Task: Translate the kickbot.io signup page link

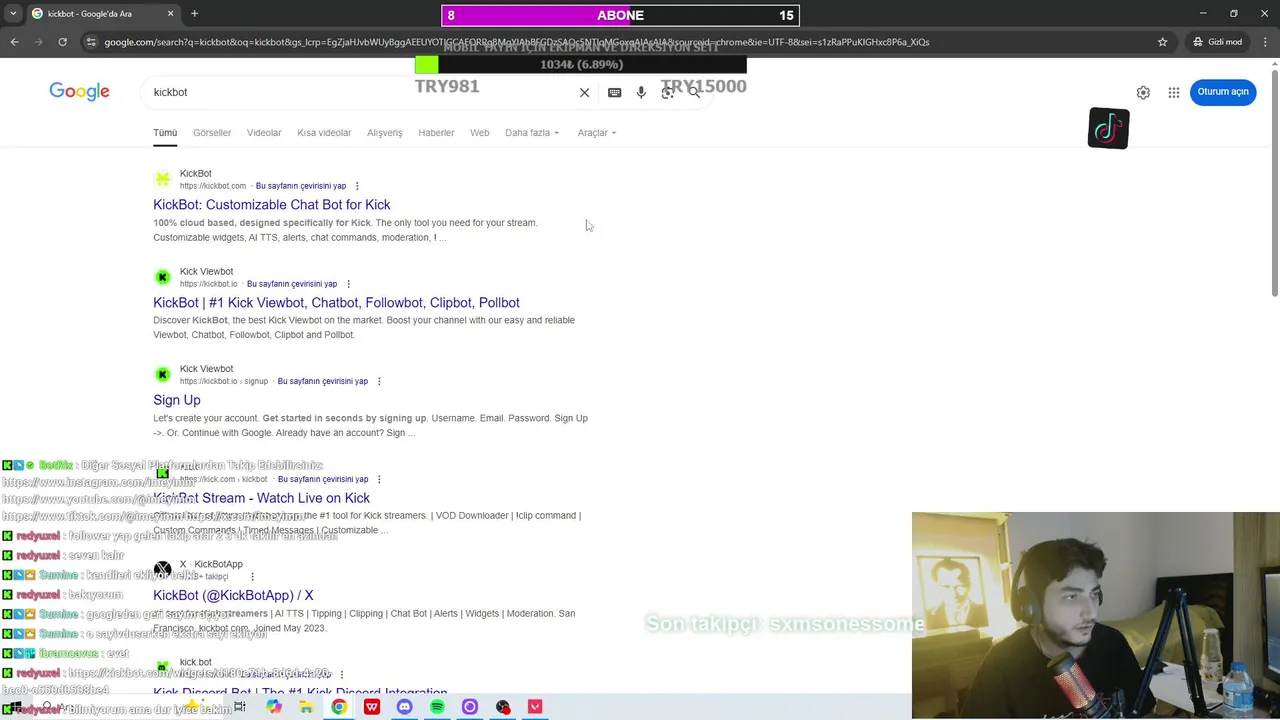Action: (323, 381)
